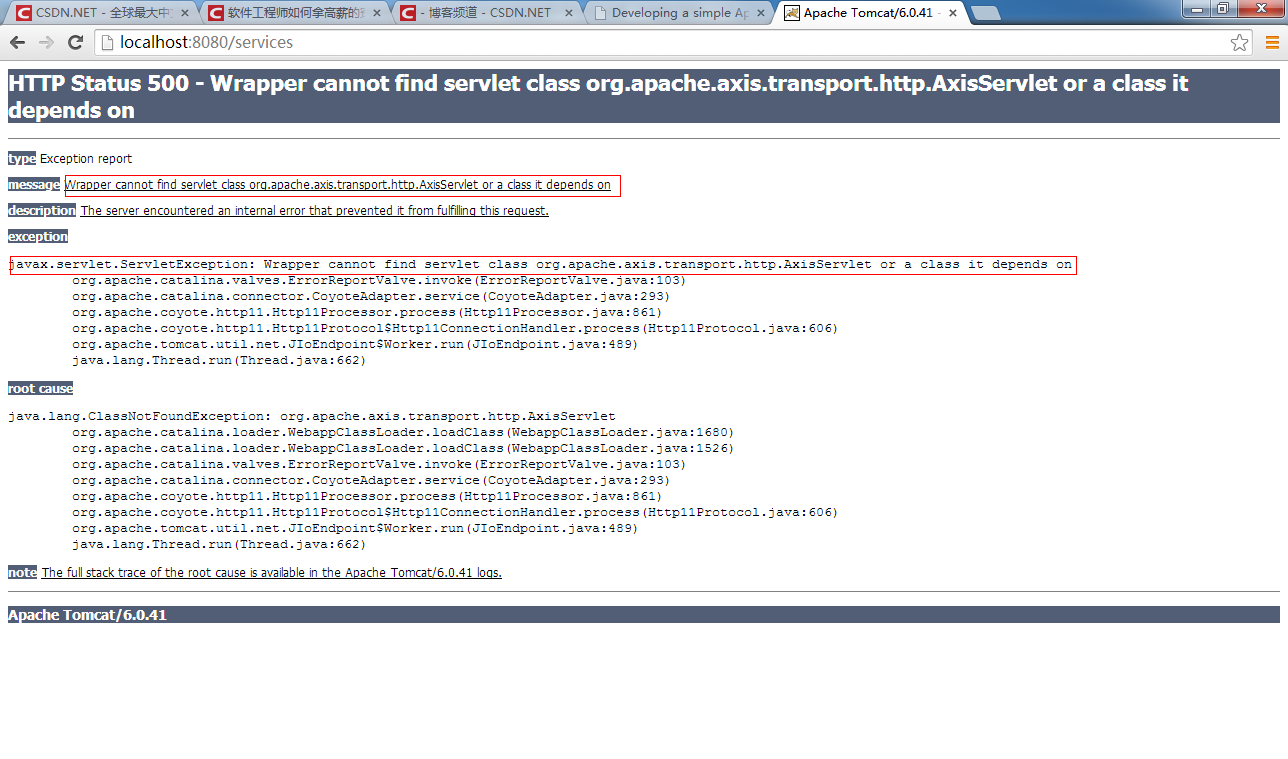Maximize the Chrome window
The width and height of the screenshot is (1288, 759).
coord(1224,8)
